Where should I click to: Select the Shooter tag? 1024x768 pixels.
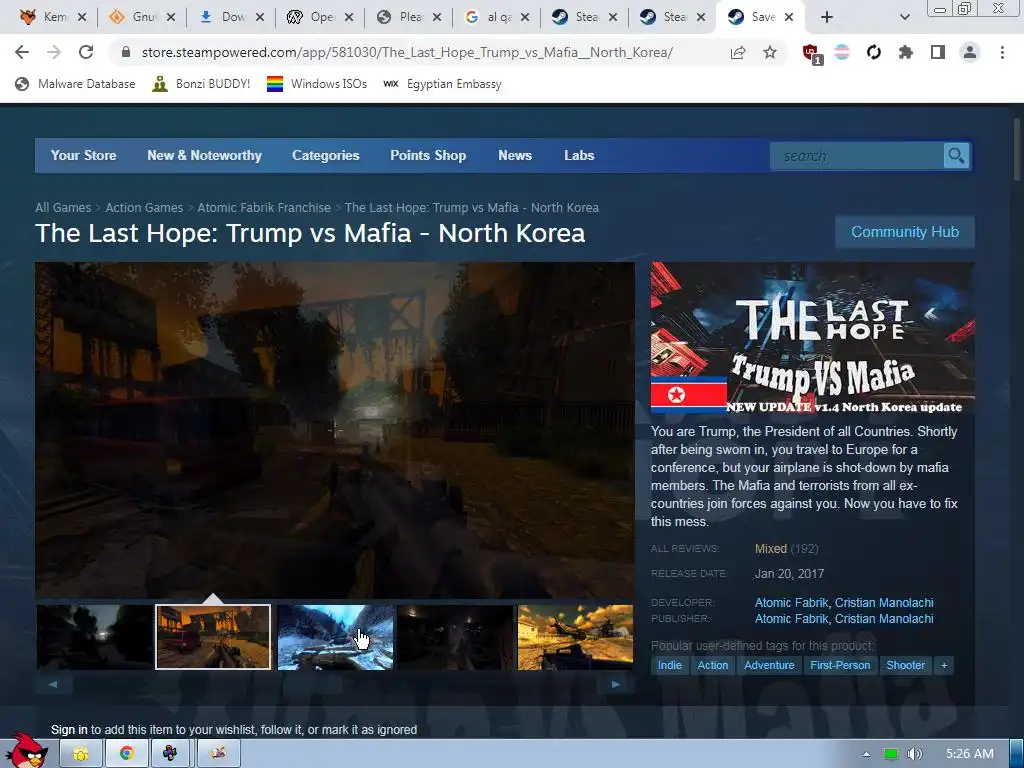click(x=905, y=665)
